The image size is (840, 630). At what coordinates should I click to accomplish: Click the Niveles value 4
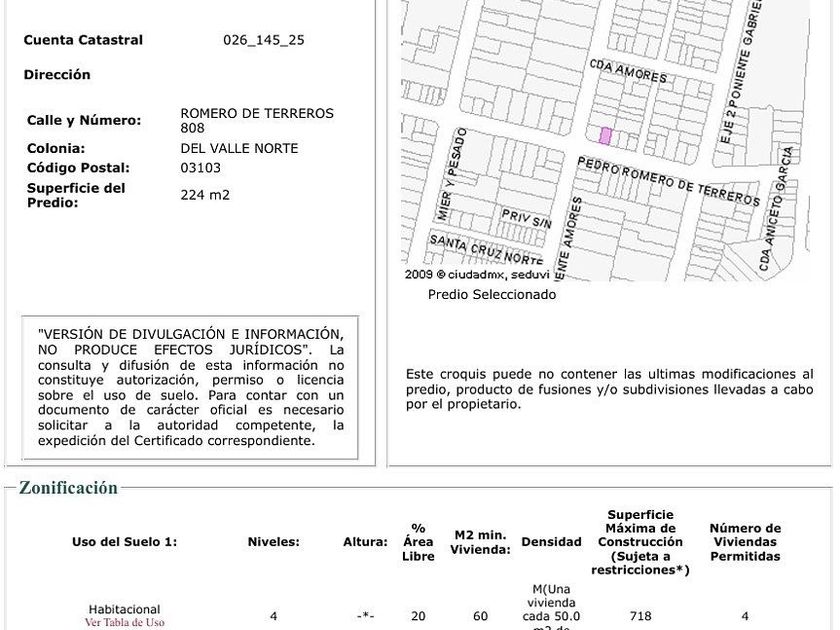[x=273, y=616]
